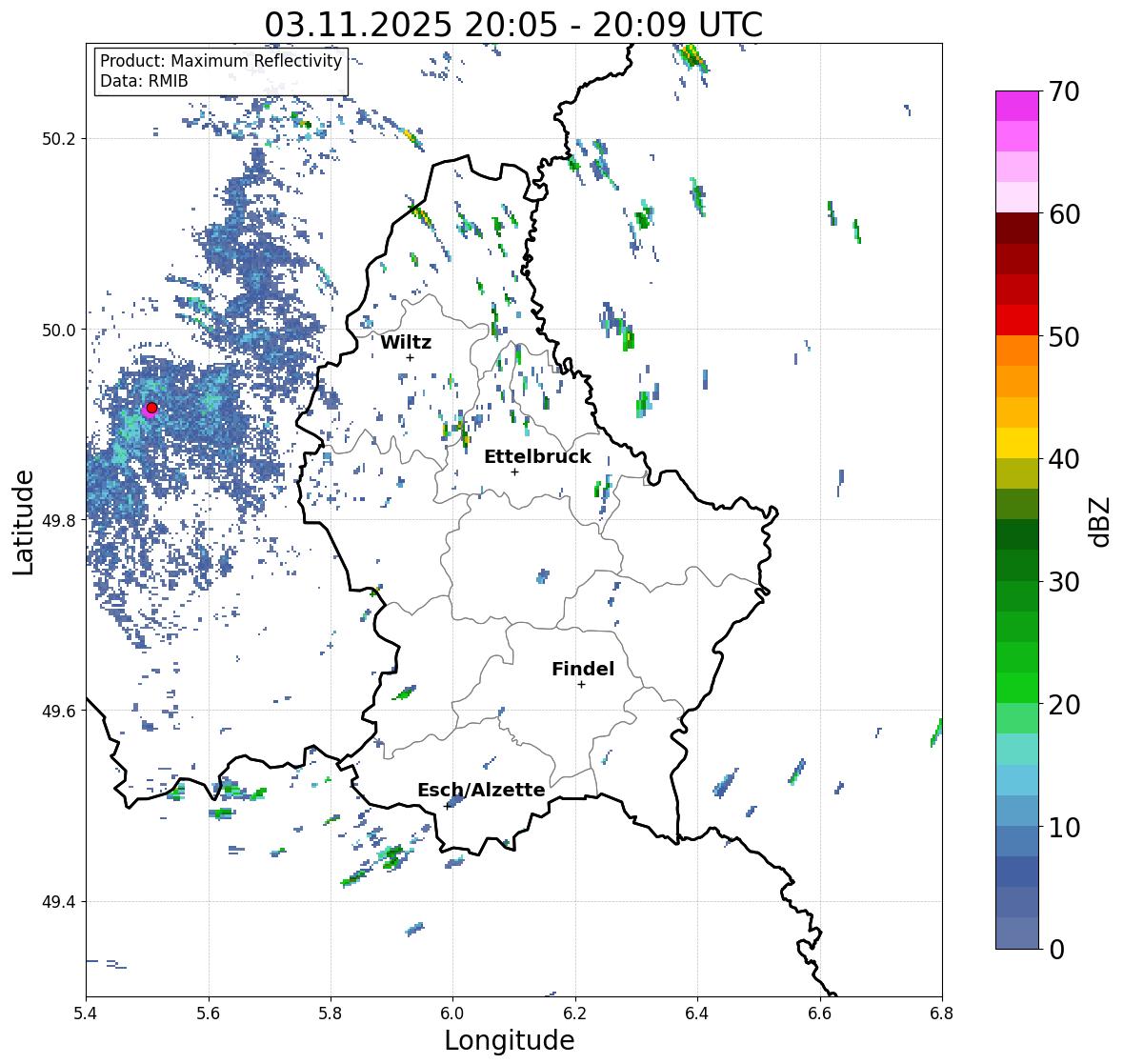Click the 5.6 longitude tick label

(x=209, y=1013)
